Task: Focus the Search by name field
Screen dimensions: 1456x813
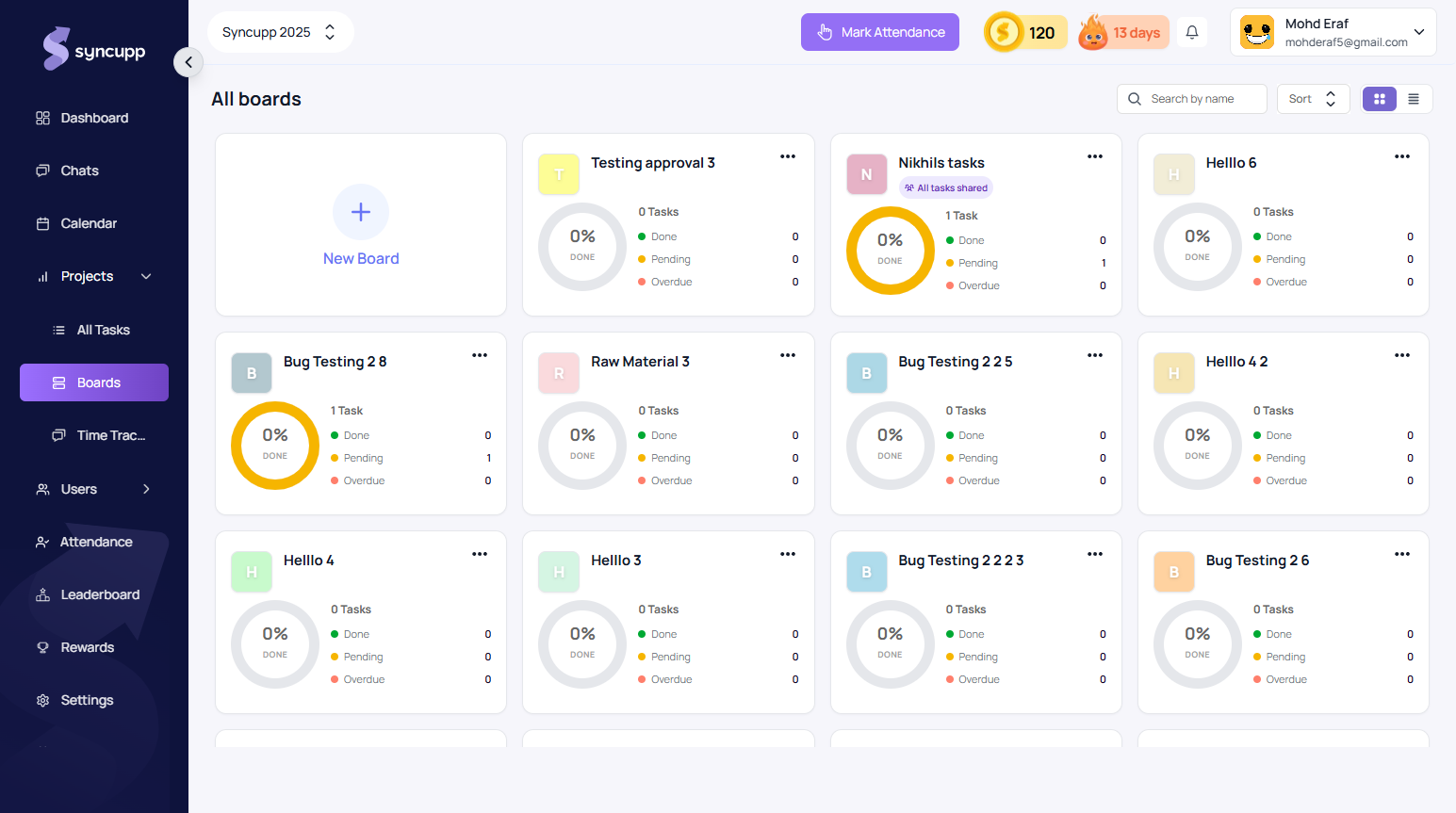Action: point(1192,99)
